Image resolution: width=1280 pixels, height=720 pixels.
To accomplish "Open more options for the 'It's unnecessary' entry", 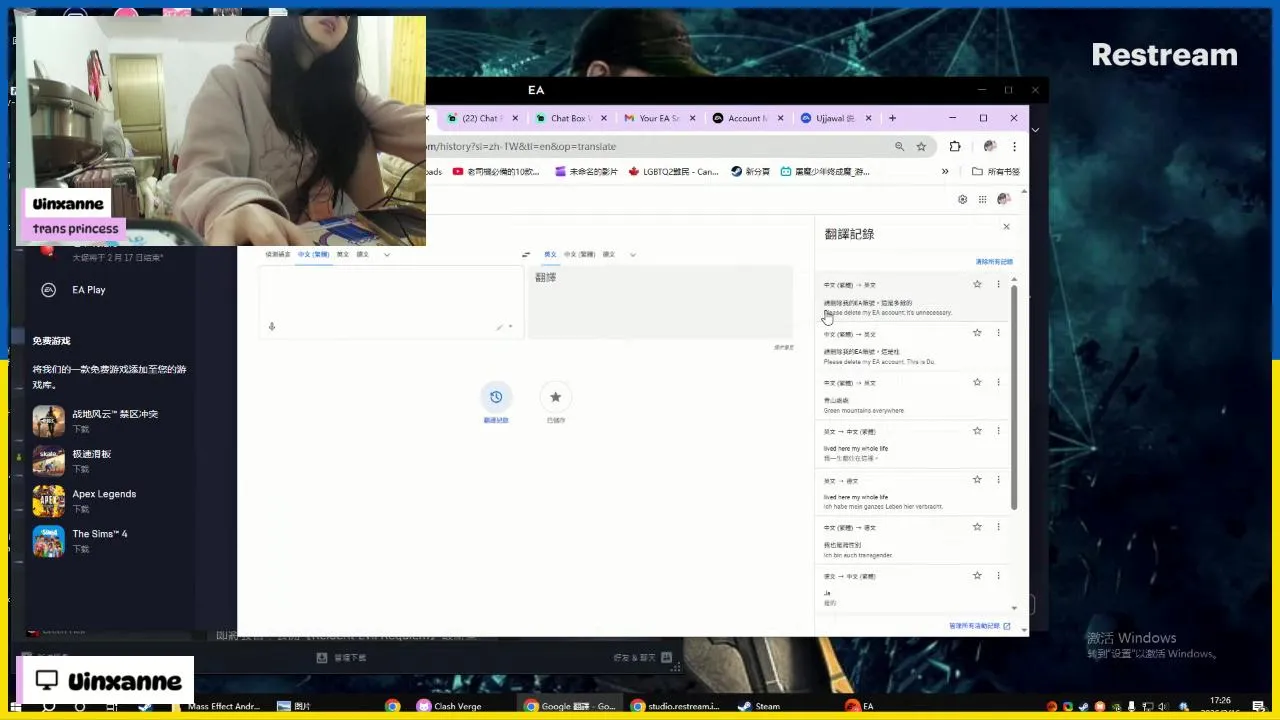I will pos(998,284).
